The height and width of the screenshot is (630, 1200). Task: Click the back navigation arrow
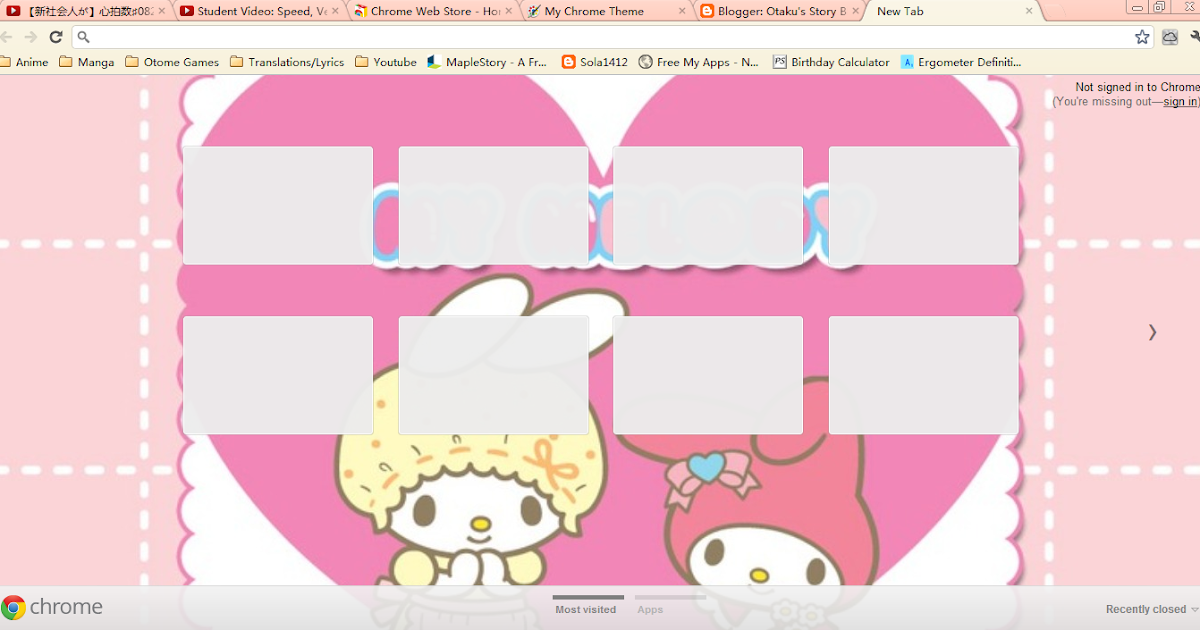tap(6, 37)
